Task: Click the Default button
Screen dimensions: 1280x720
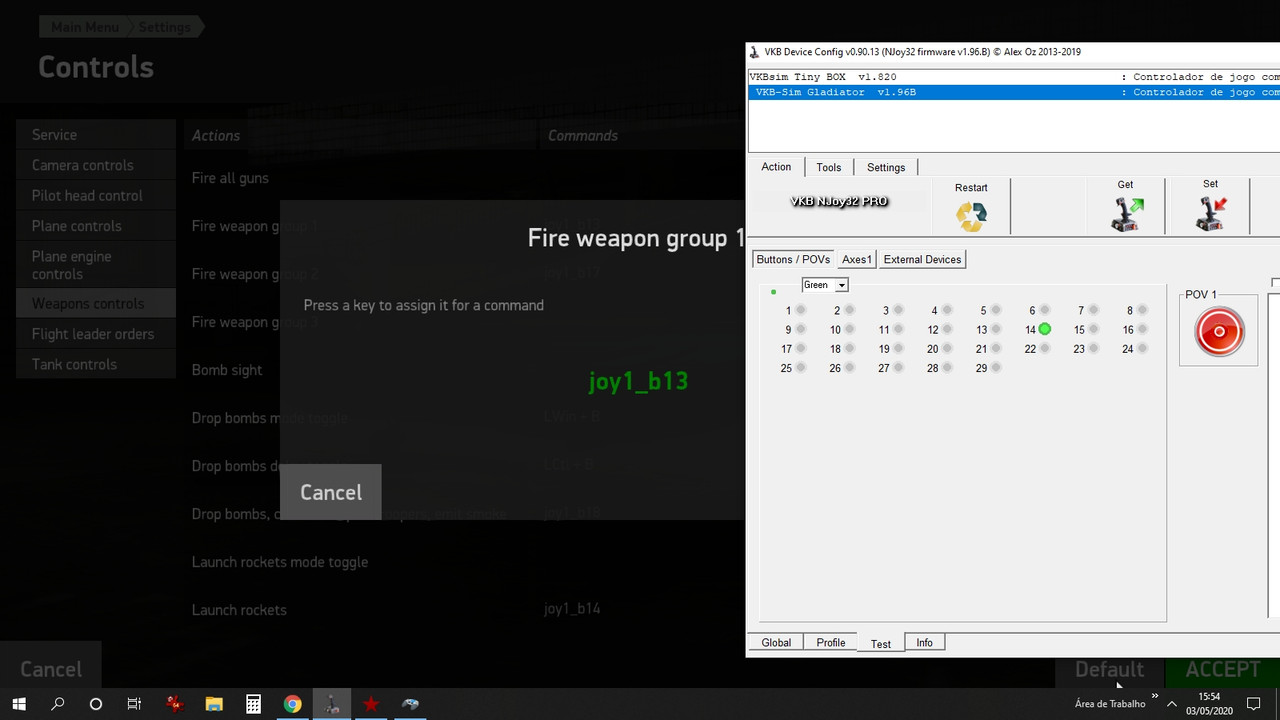Action: 1109,669
